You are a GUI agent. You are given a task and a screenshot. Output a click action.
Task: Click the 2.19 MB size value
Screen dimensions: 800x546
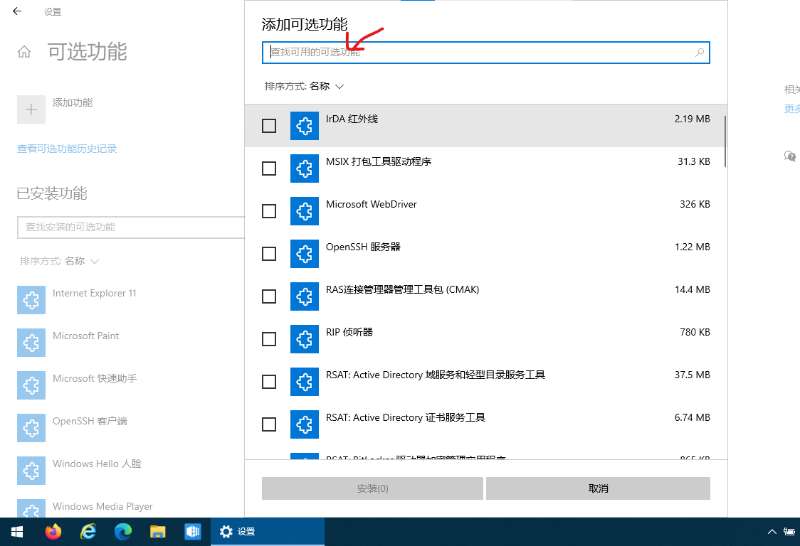[x=692, y=118]
